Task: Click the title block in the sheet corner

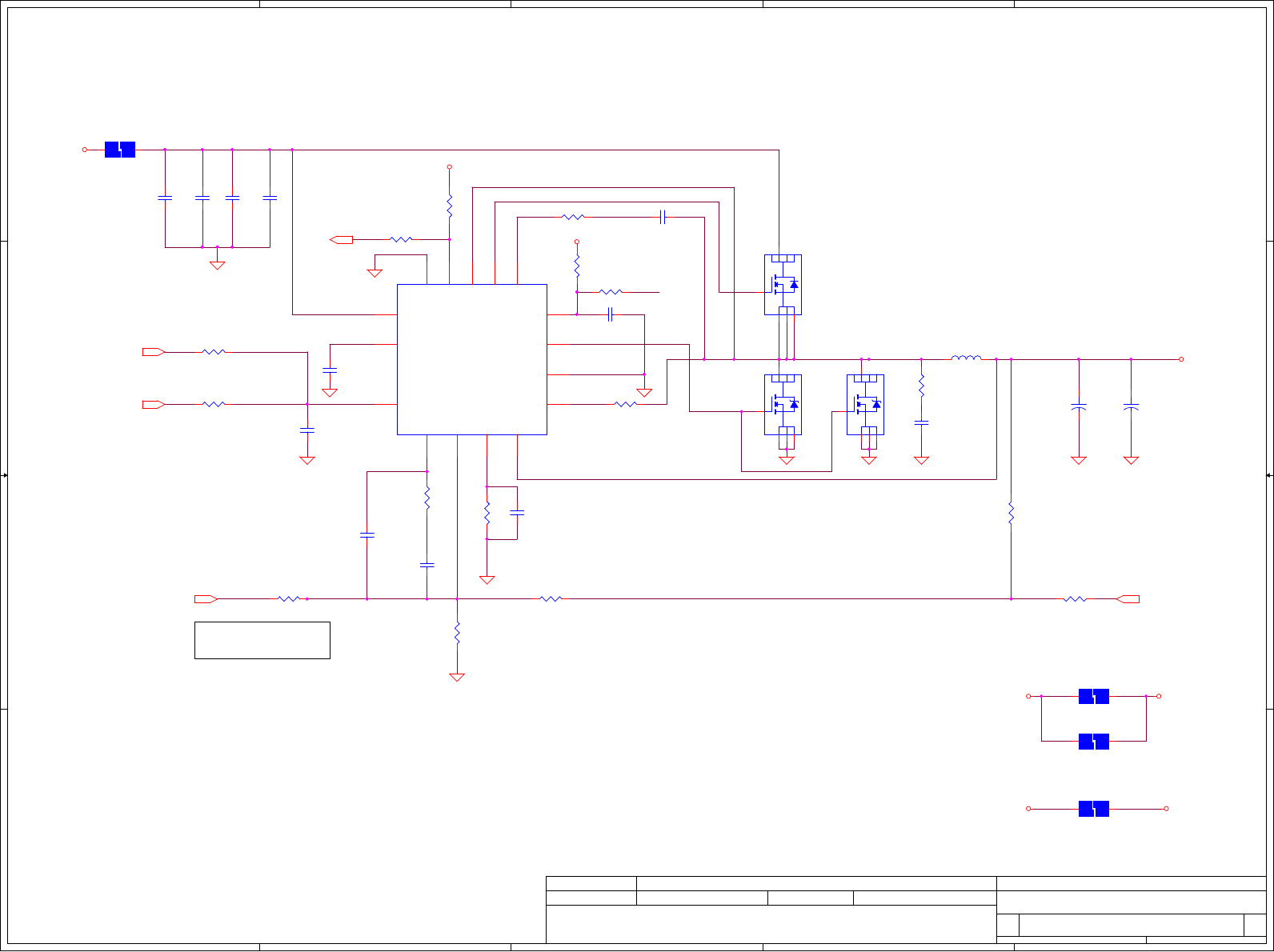Action: 906,910
